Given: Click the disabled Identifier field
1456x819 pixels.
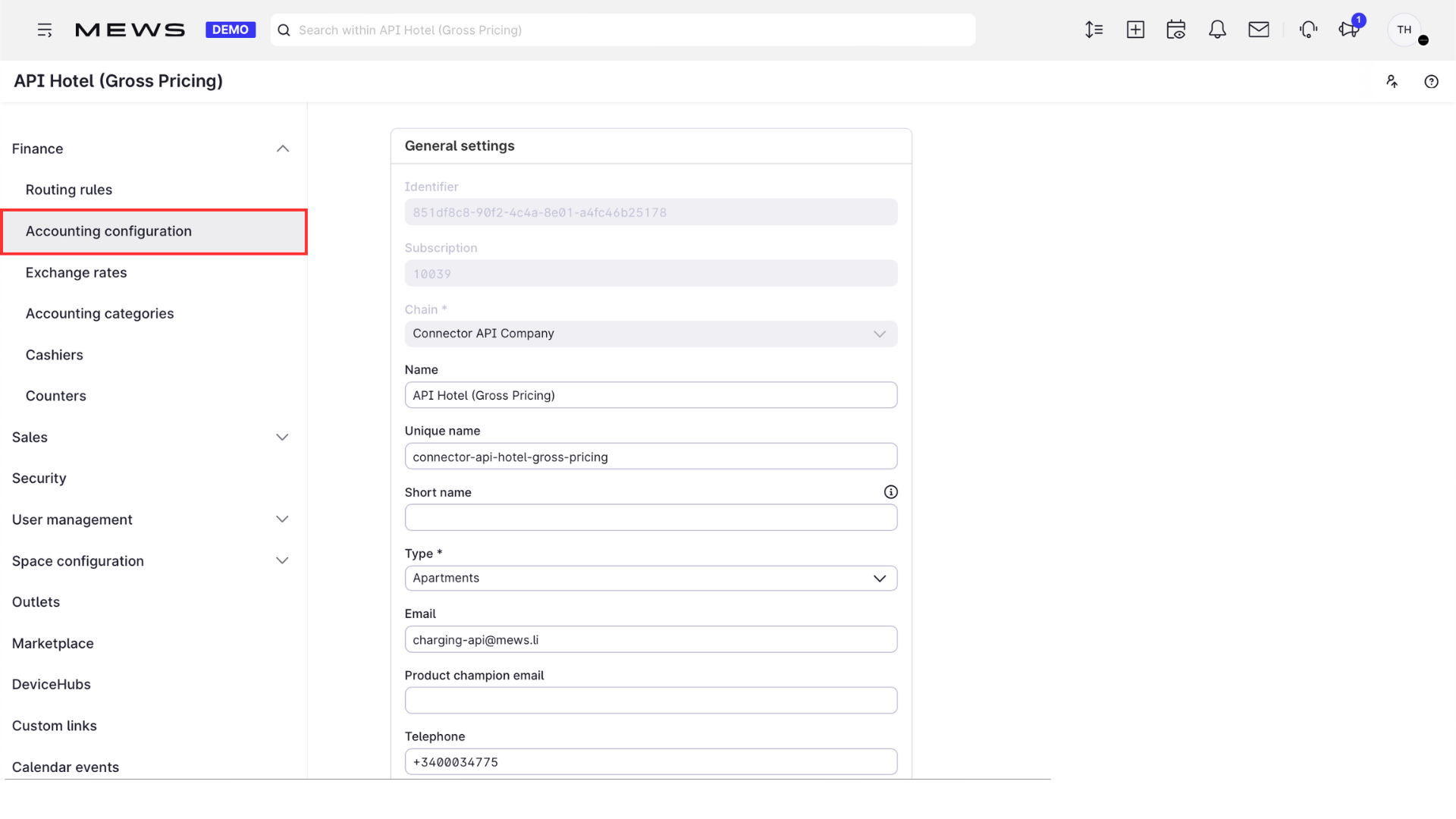Looking at the screenshot, I should pyautogui.click(x=651, y=212).
